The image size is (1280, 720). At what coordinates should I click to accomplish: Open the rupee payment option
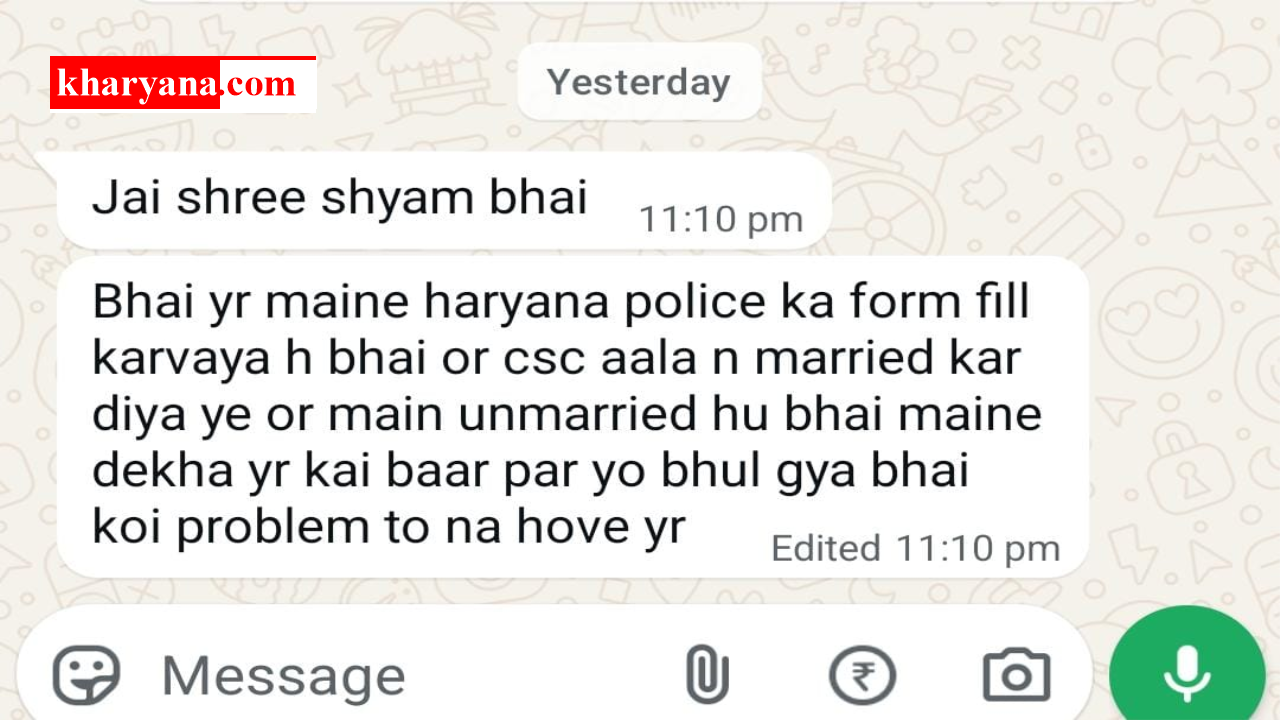[862, 676]
